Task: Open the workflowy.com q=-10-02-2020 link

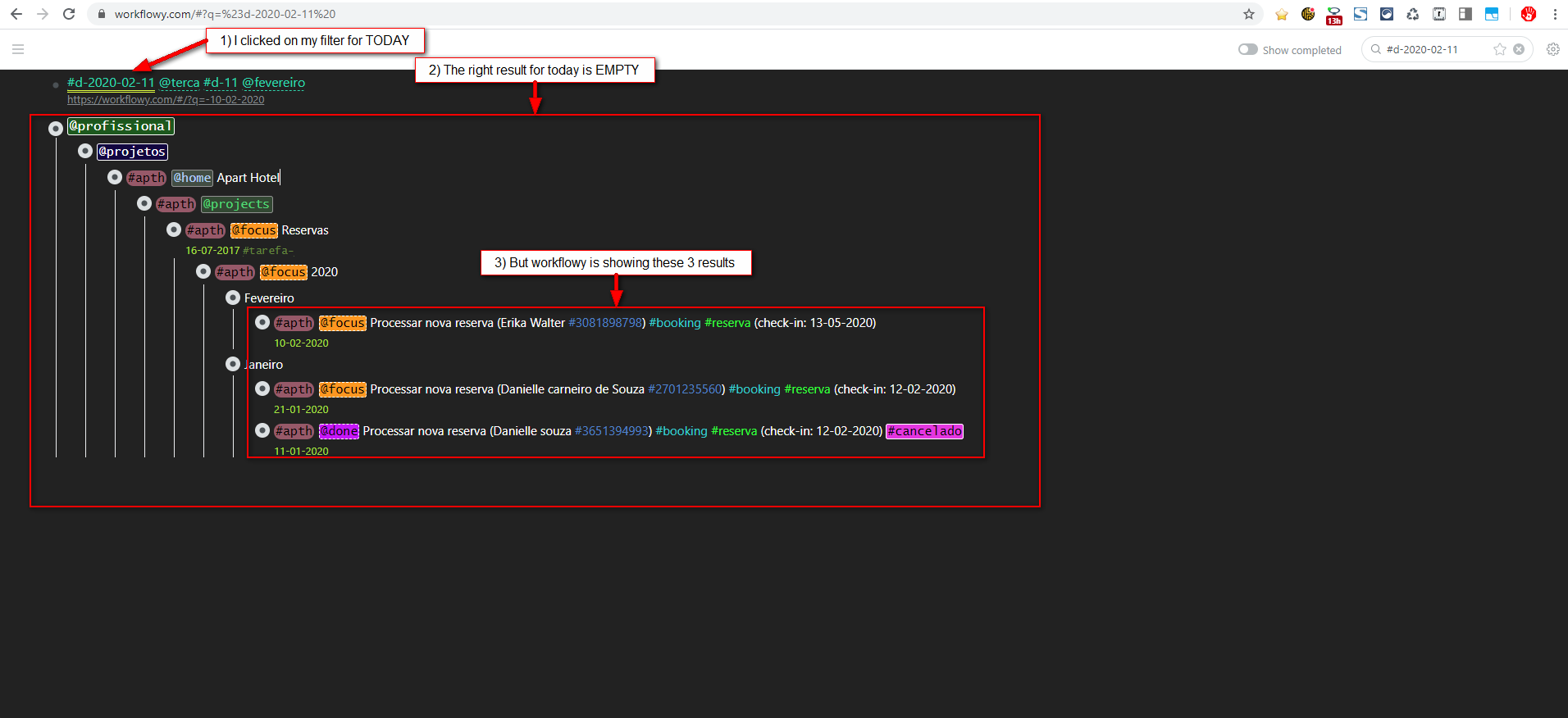Action: (x=166, y=100)
